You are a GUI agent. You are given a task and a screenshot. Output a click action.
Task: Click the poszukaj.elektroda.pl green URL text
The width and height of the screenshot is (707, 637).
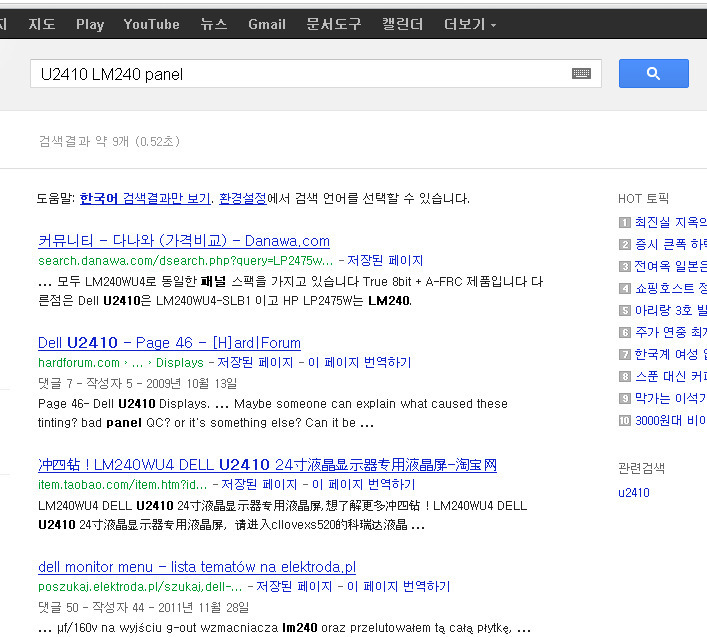140,587
